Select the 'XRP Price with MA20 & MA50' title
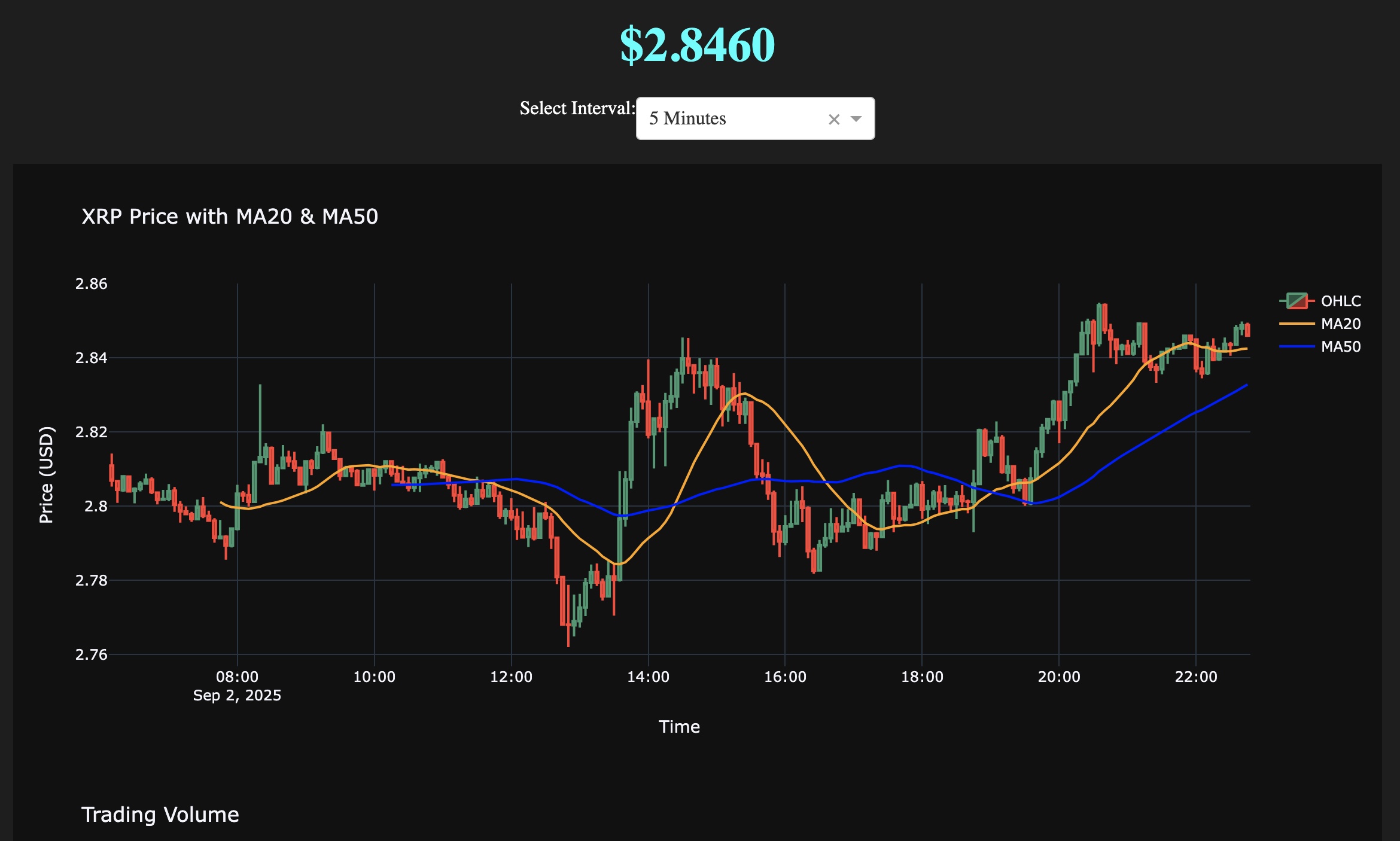This screenshot has height=841, width=1400. 230,217
